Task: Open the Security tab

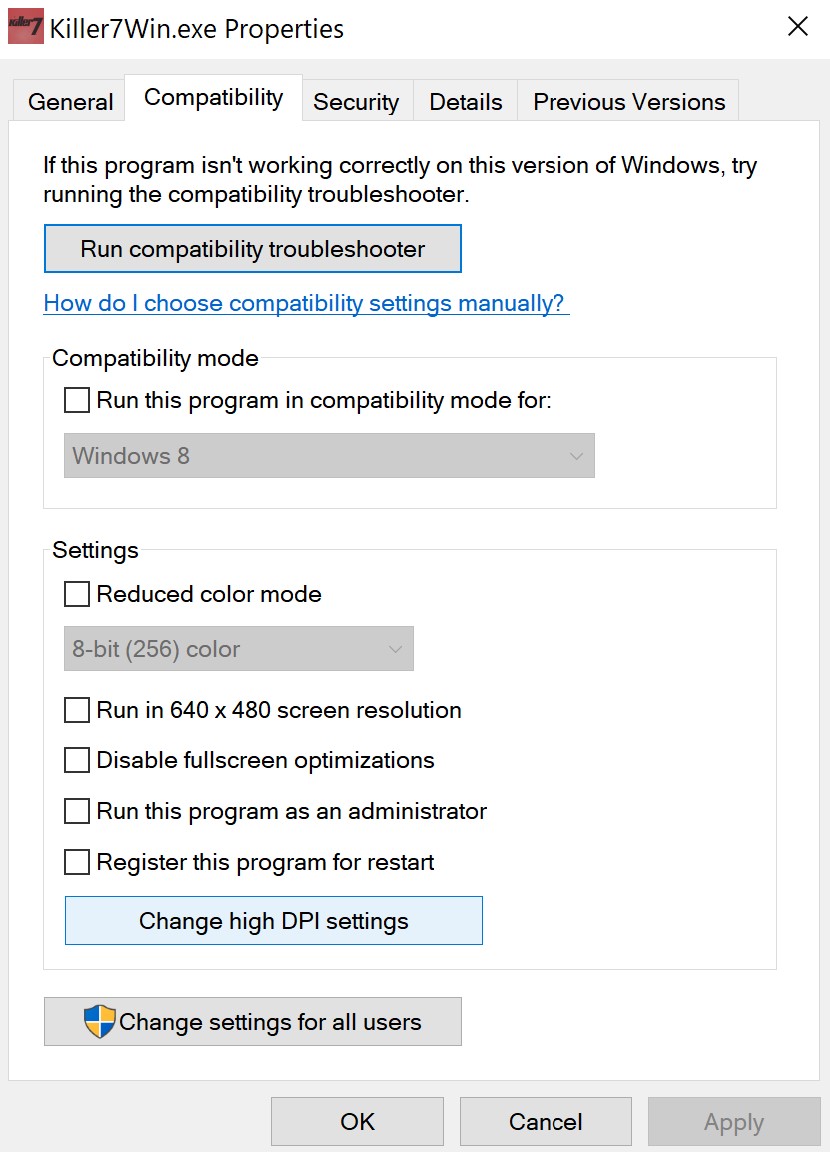Action: (356, 102)
